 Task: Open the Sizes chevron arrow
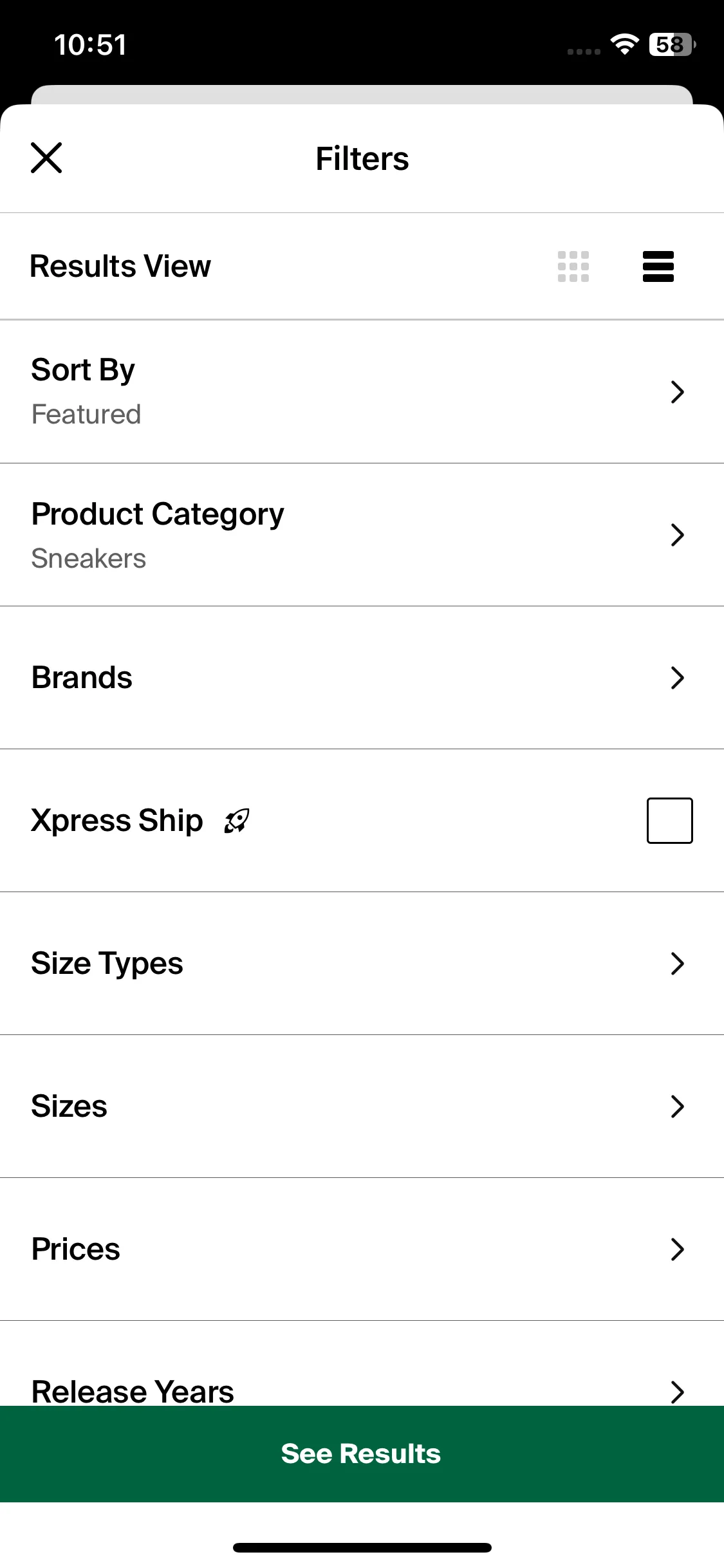677,1106
